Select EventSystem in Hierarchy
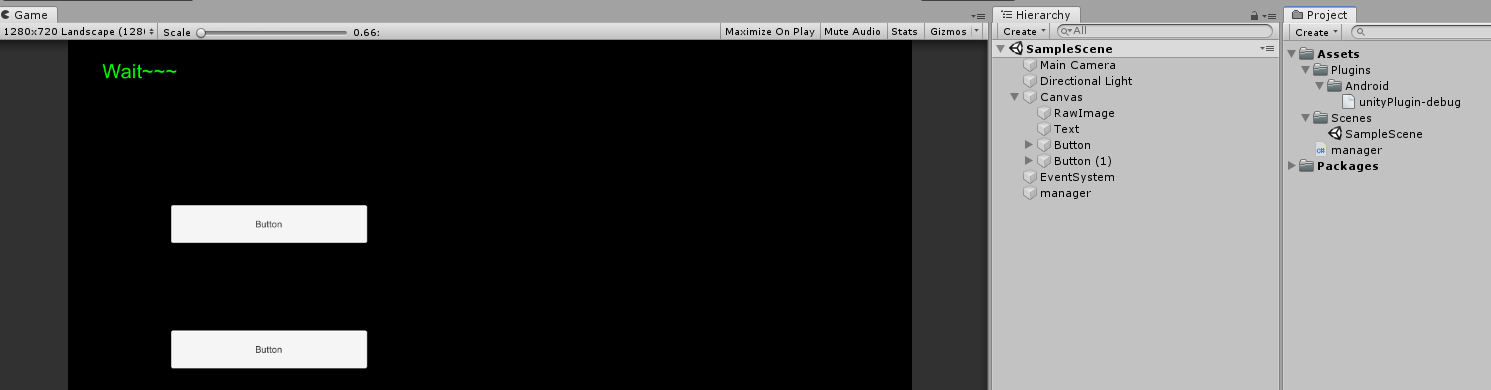This screenshot has width=1491, height=390. [1077, 177]
